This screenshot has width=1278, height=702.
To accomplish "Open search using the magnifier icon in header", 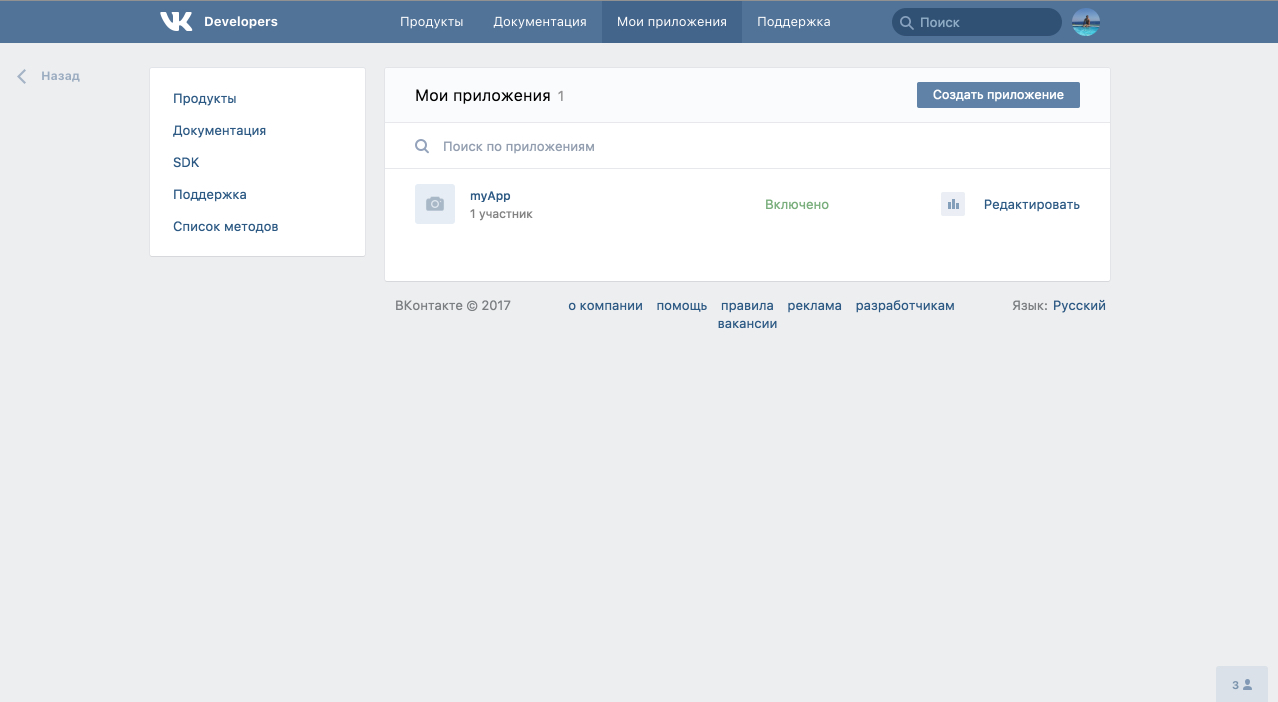I will [x=906, y=21].
